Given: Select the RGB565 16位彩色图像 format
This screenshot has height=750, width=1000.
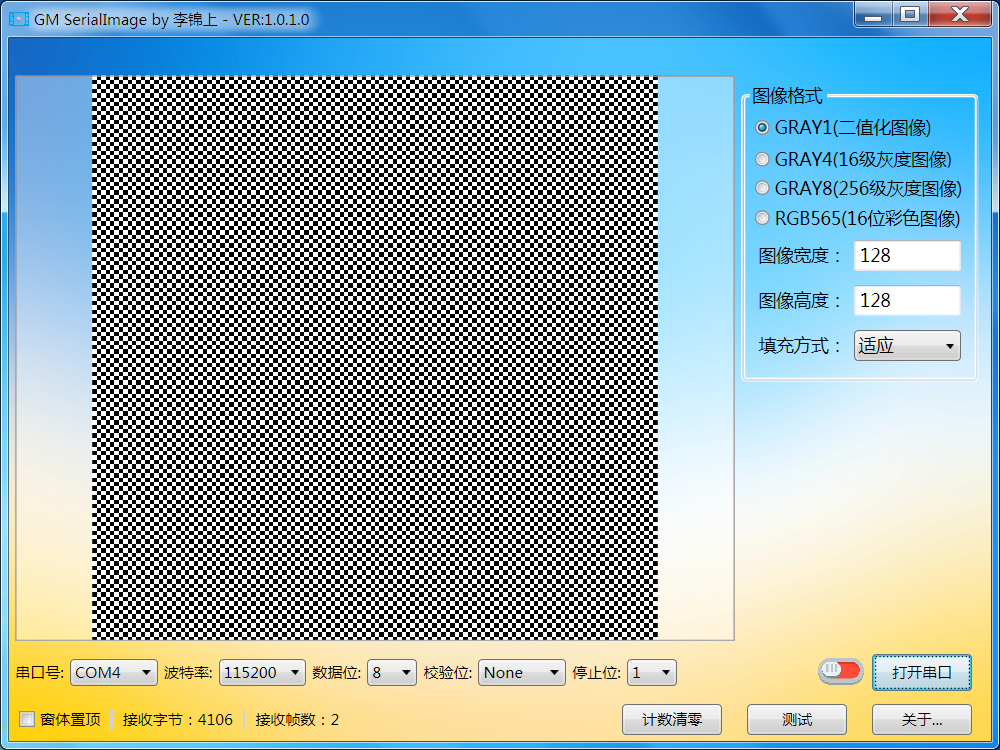Looking at the screenshot, I should click(762, 219).
